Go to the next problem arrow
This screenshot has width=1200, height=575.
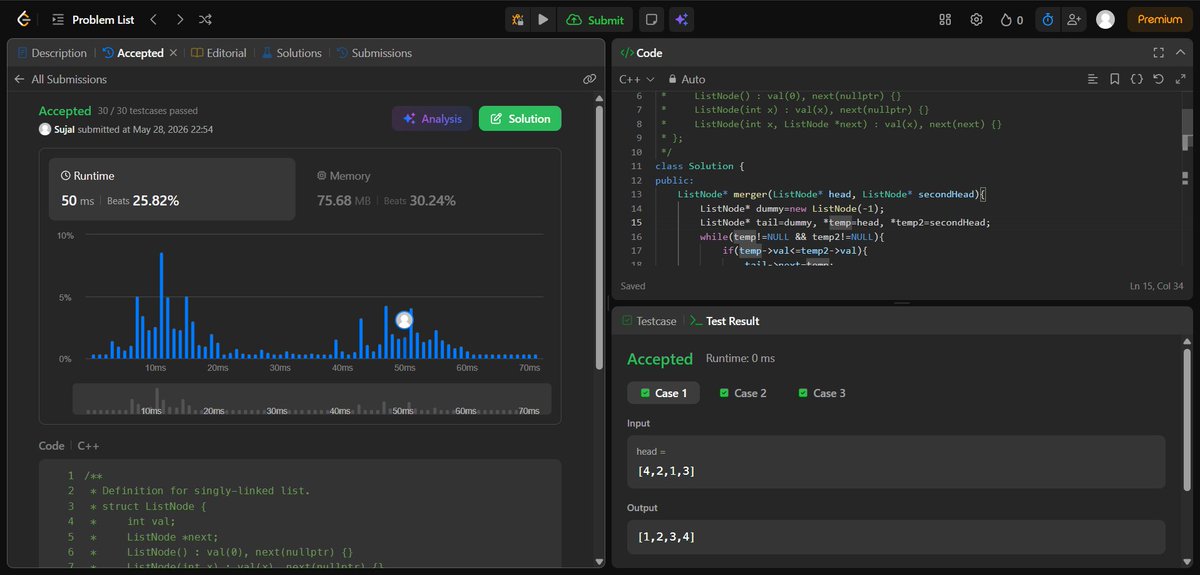pyautogui.click(x=179, y=19)
